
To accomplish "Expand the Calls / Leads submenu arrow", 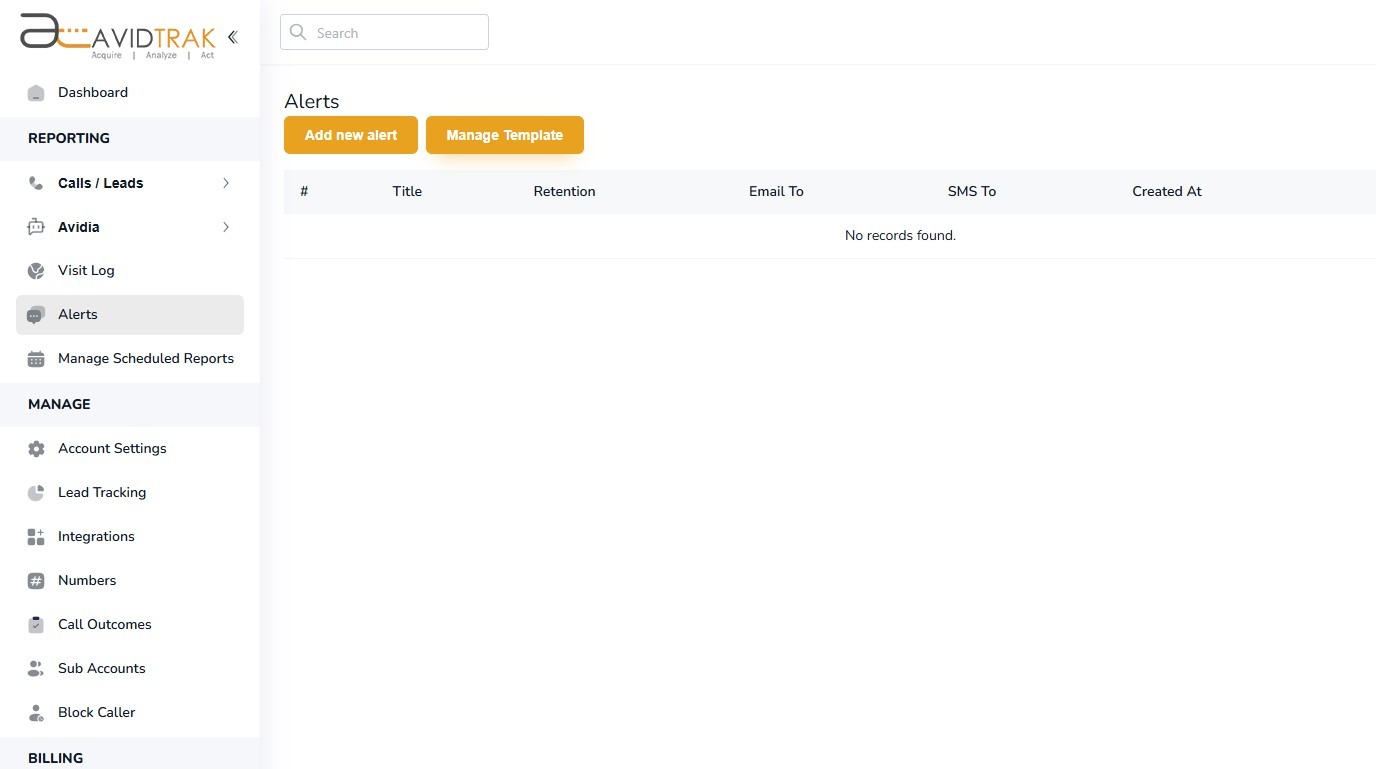I will pos(226,183).
